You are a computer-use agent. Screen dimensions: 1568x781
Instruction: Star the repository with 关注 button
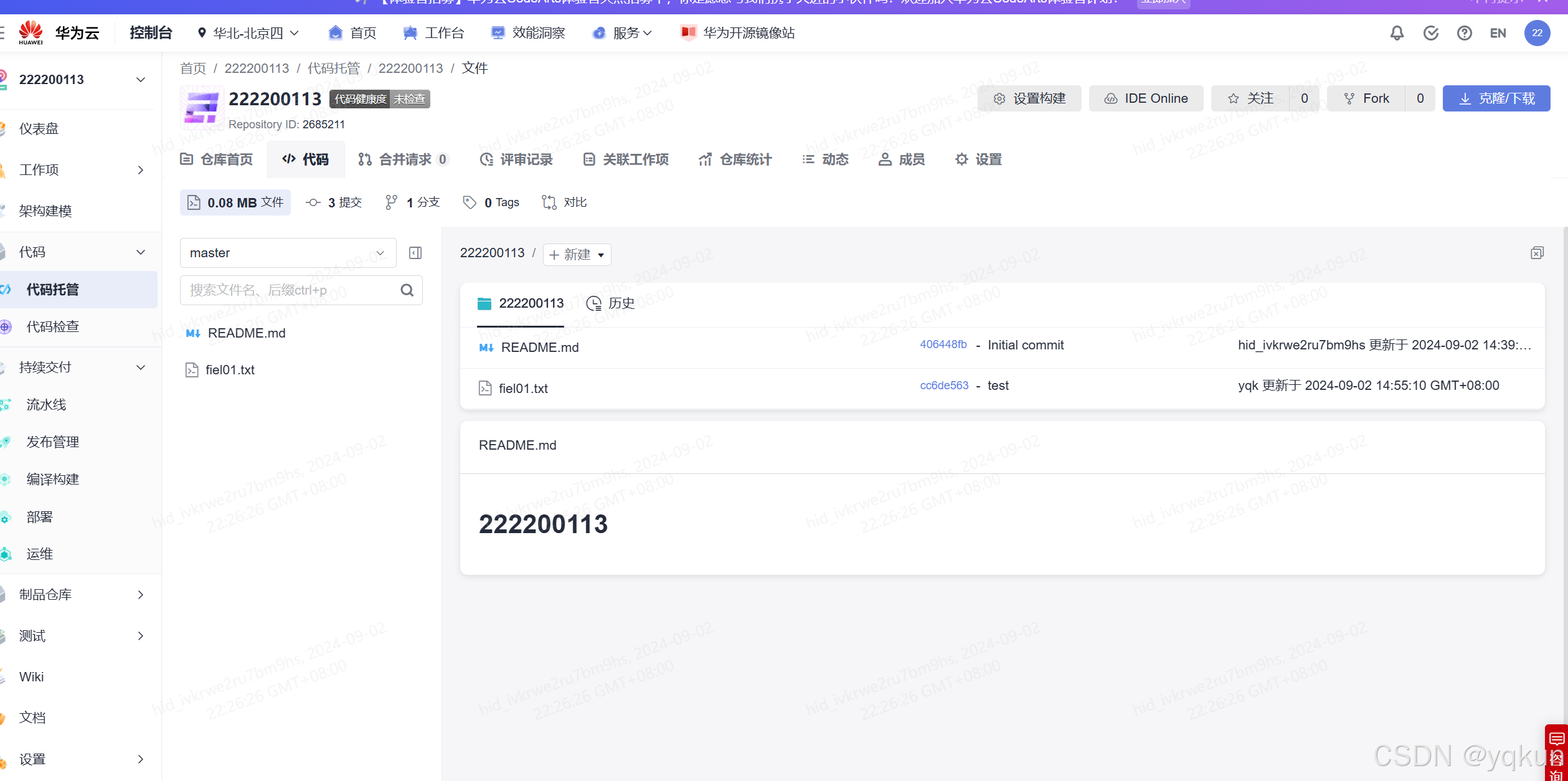click(x=1250, y=98)
